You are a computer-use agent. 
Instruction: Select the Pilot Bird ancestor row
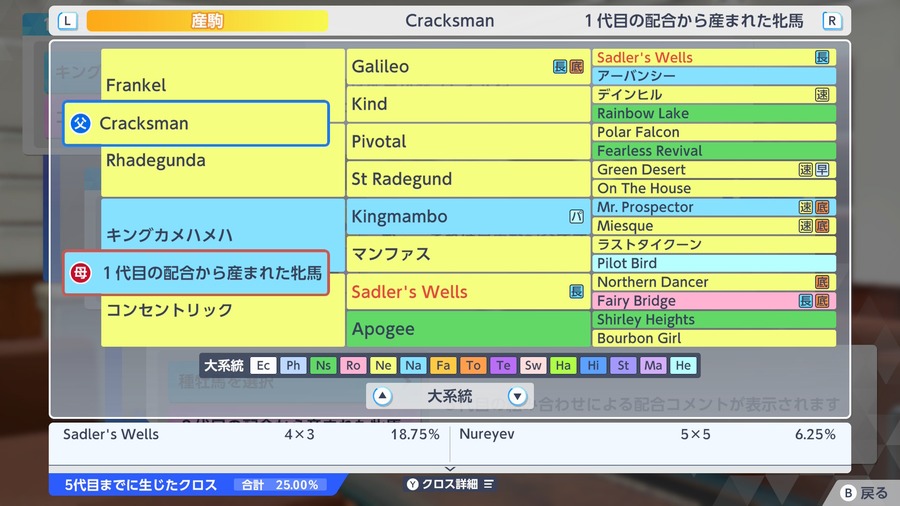pyautogui.click(x=713, y=263)
